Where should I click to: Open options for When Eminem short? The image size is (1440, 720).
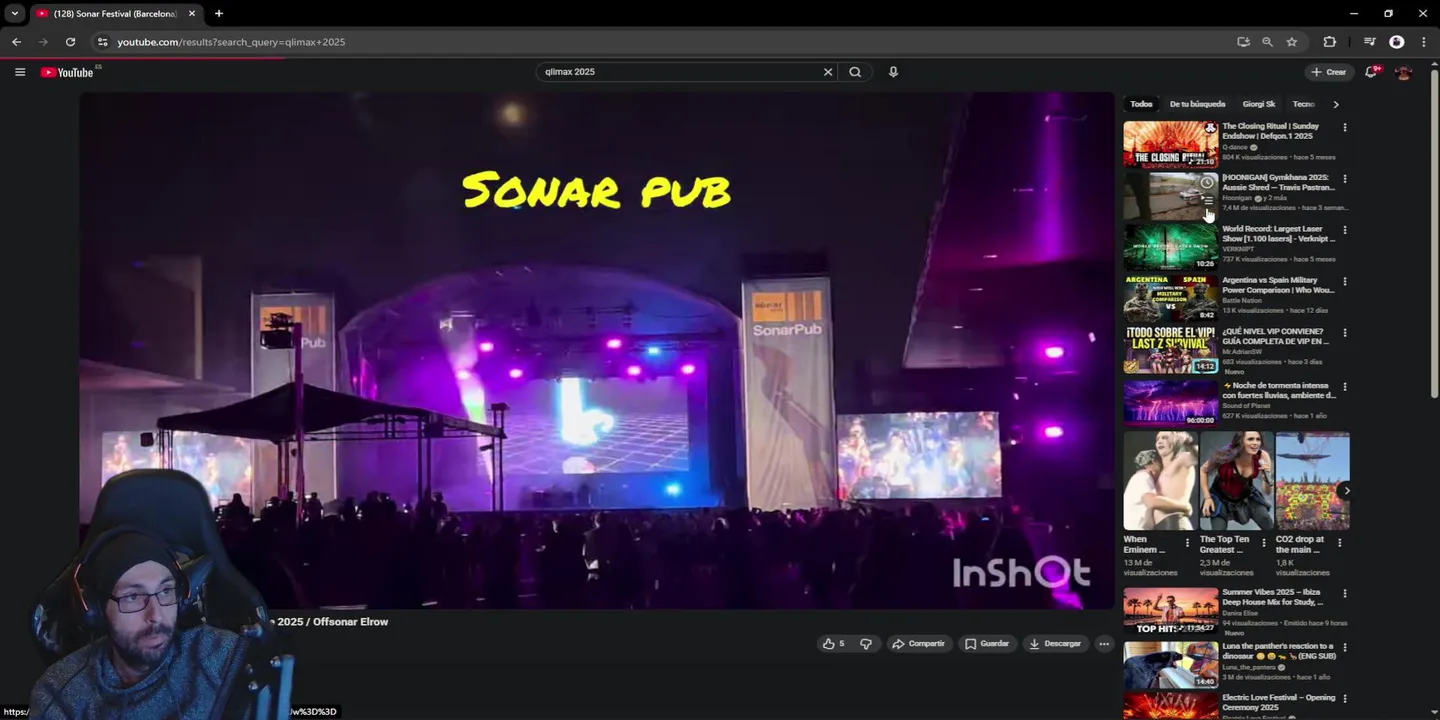pos(1188,543)
